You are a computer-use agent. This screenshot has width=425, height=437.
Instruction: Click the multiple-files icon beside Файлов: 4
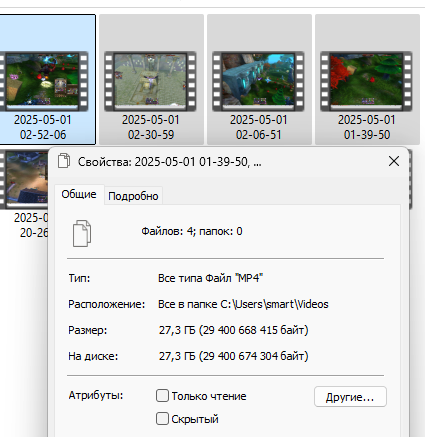[x=82, y=233]
